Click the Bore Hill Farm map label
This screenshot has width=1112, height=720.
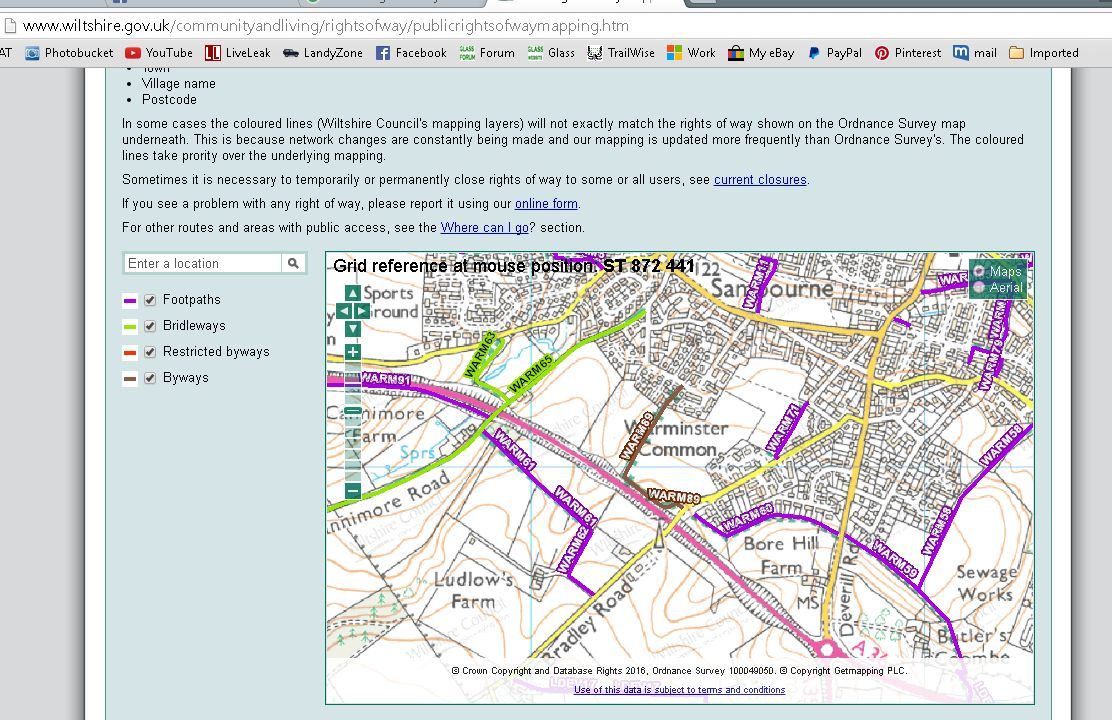[781, 556]
